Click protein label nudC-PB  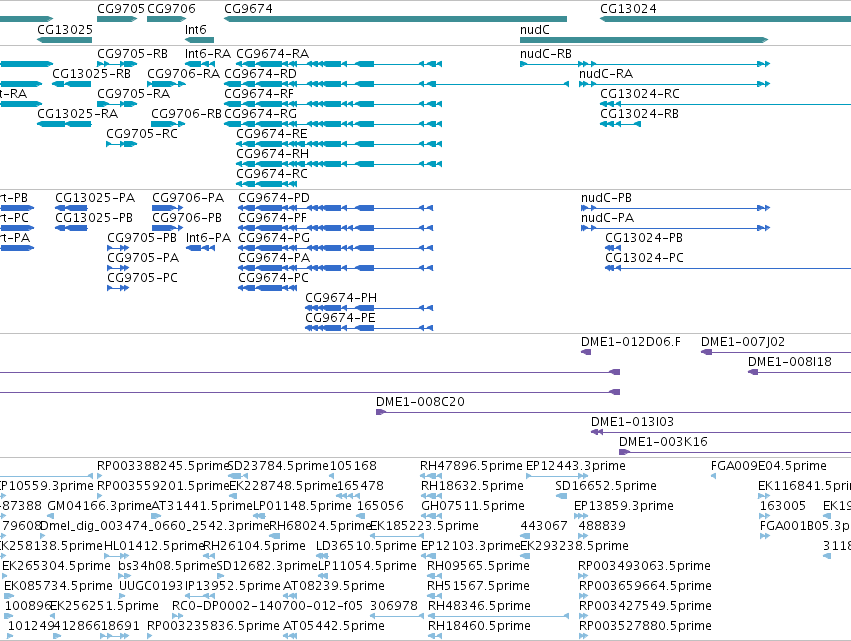pos(606,198)
